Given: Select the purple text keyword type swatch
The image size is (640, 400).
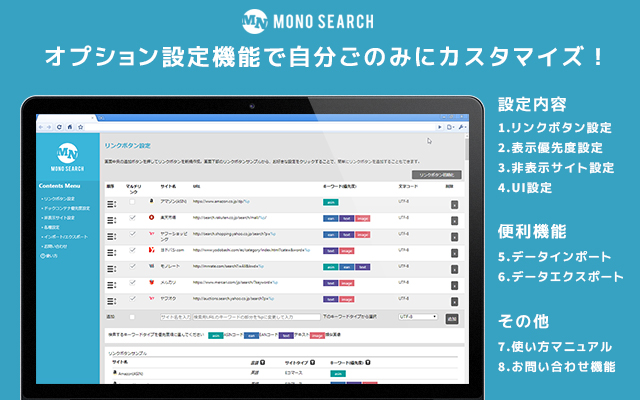Looking at the screenshot, I should point(286,336).
